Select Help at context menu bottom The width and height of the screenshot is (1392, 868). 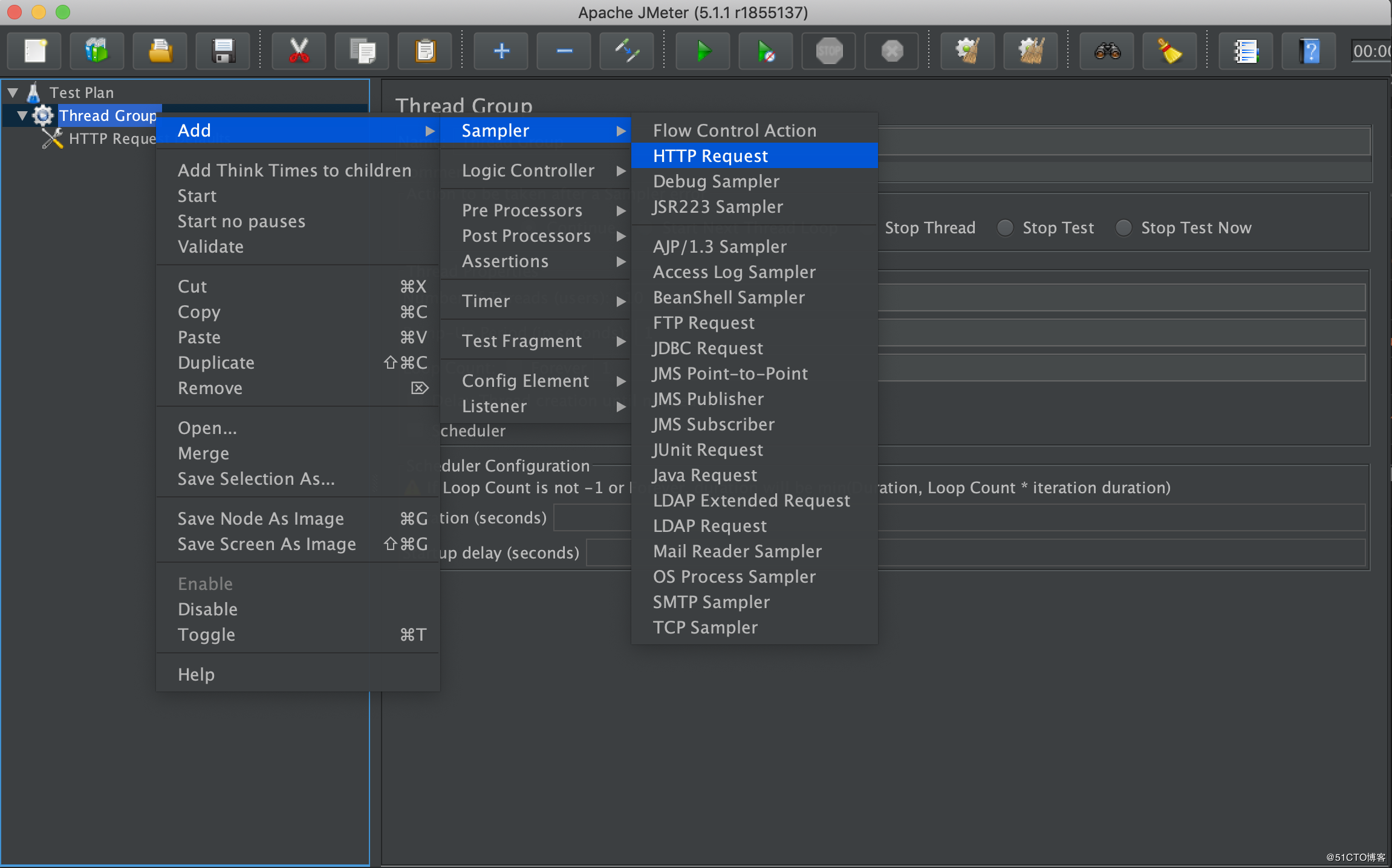click(298, 675)
